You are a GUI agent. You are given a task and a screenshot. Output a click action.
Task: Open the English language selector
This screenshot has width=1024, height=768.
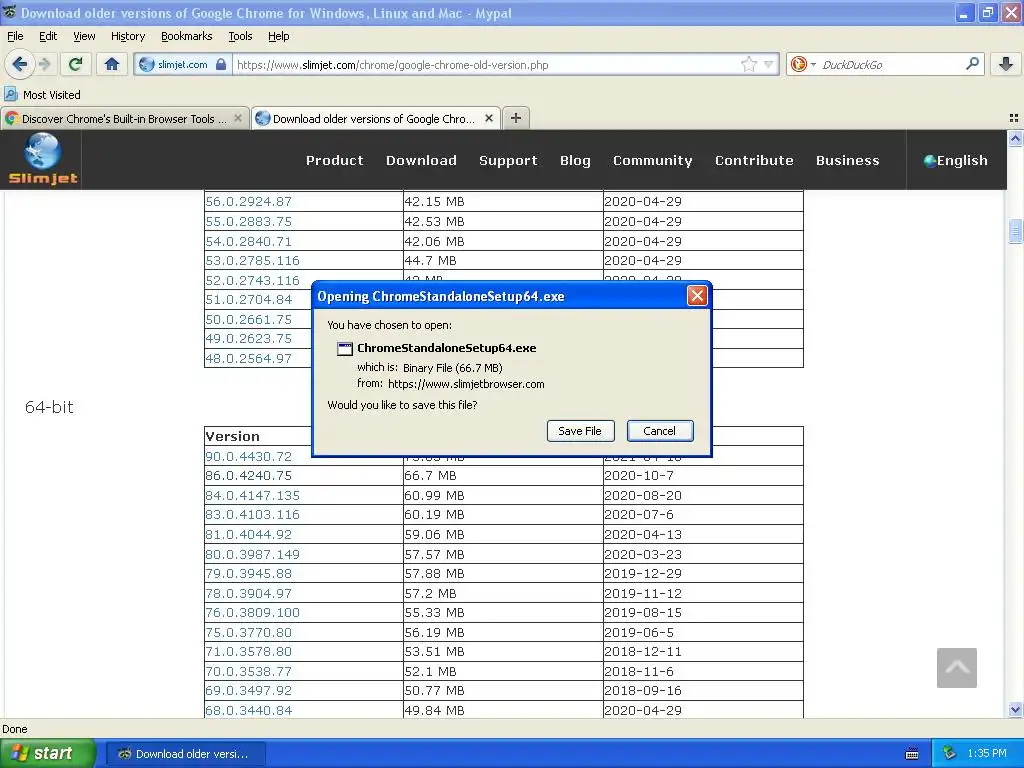pos(955,160)
